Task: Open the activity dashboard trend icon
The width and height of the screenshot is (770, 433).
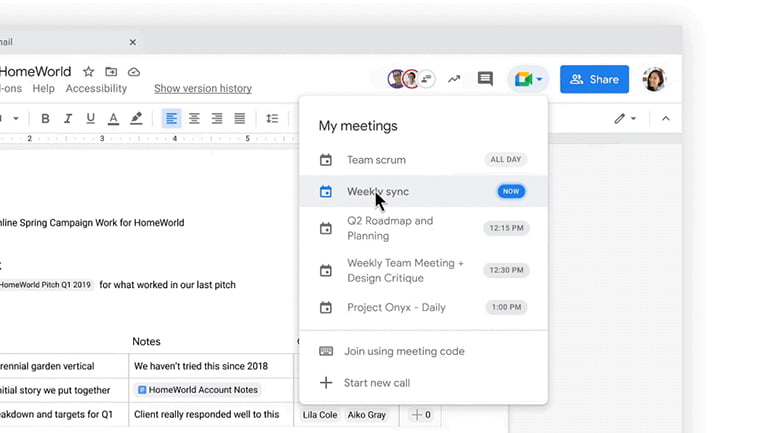Action: (454, 79)
